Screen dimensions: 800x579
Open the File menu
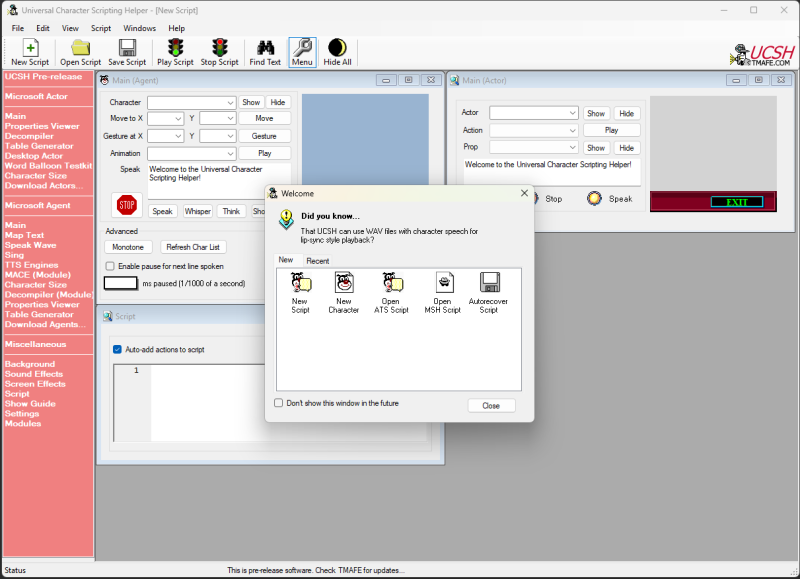coord(18,28)
